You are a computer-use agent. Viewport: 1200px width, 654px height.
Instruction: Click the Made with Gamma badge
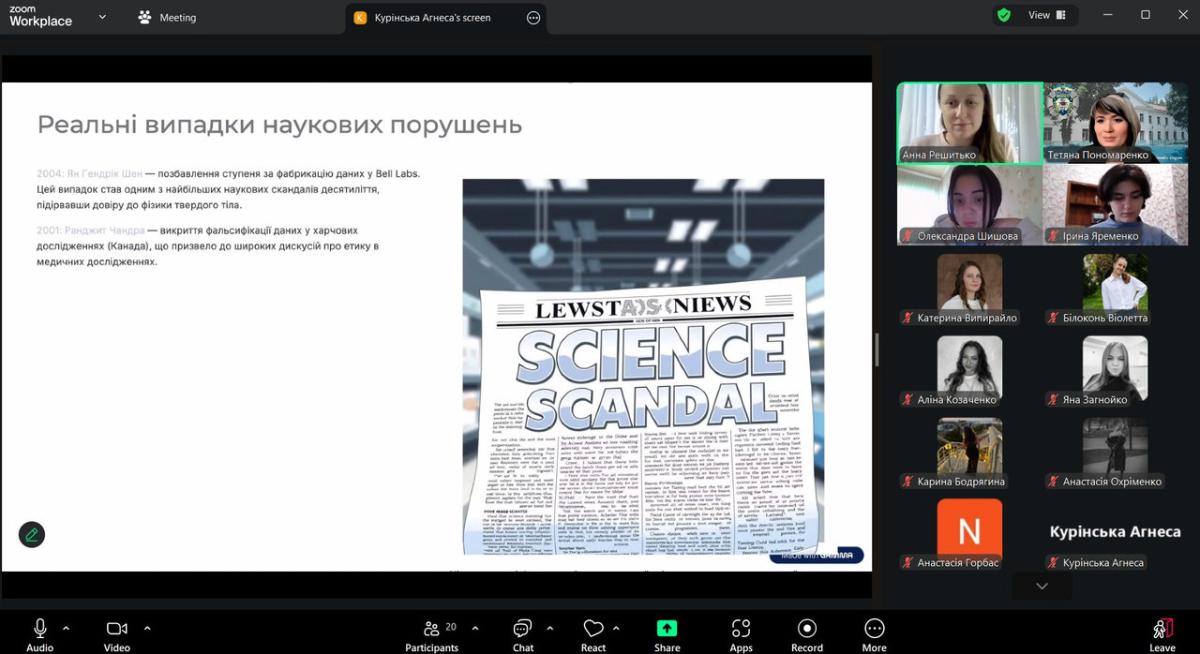click(816, 556)
